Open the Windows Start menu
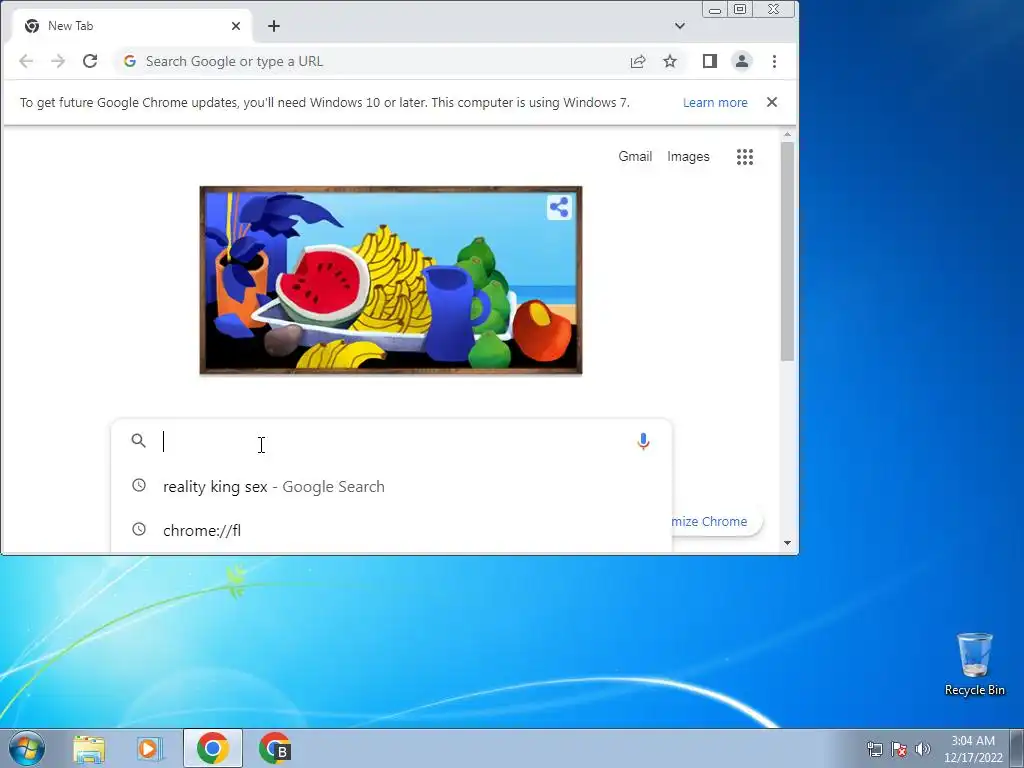 pyautogui.click(x=26, y=748)
